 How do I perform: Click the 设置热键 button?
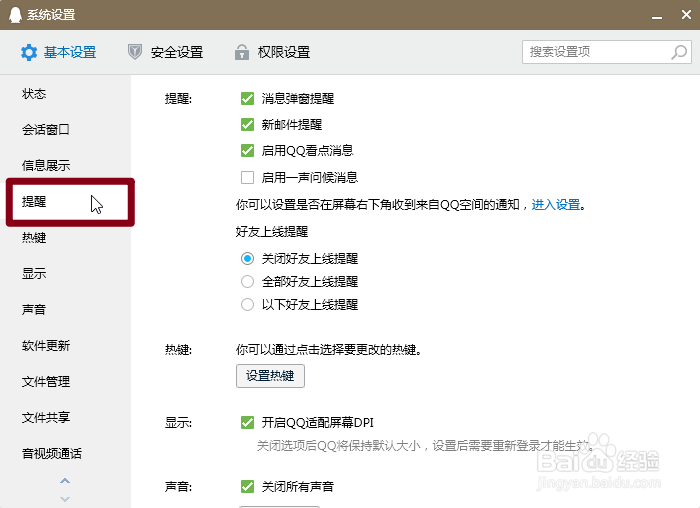pyautogui.click(x=270, y=376)
